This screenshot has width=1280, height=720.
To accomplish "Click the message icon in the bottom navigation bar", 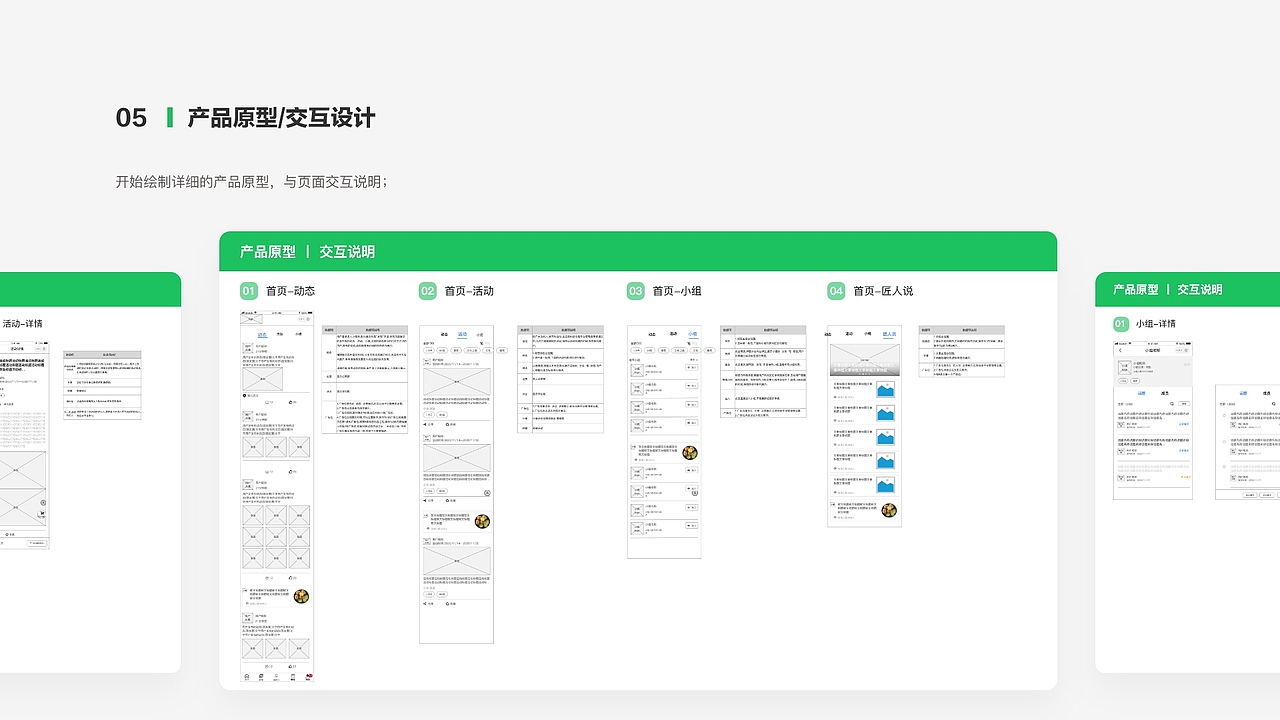I will [x=293, y=677].
